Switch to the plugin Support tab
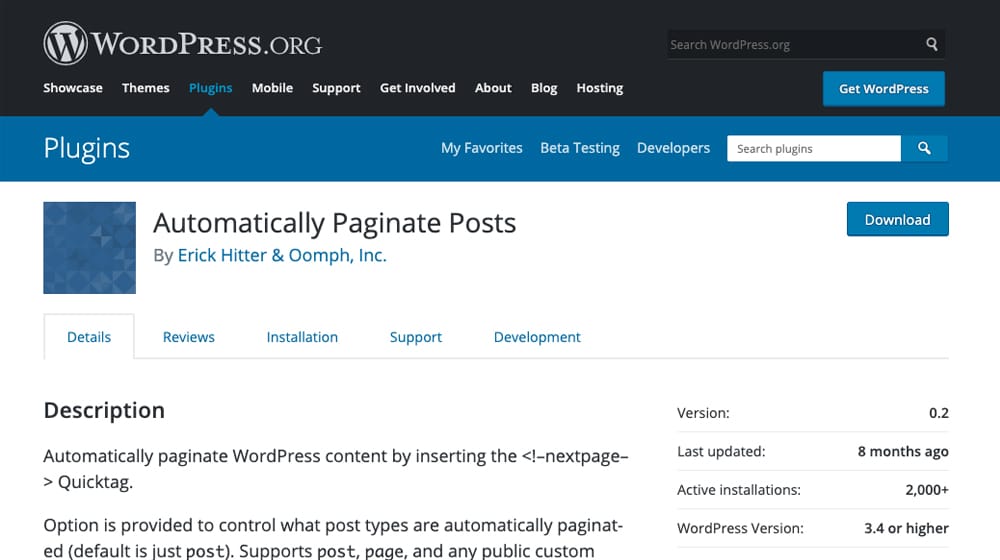This screenshot has height=560, width=1000. point(416,337)
